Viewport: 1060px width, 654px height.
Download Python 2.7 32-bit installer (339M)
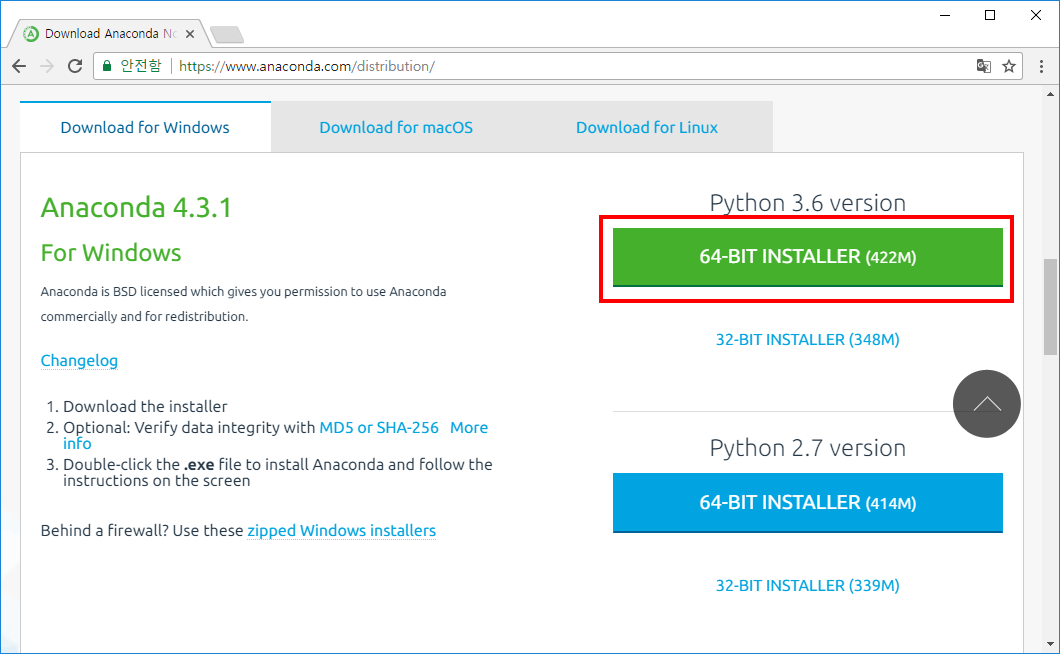click(808, 586)
